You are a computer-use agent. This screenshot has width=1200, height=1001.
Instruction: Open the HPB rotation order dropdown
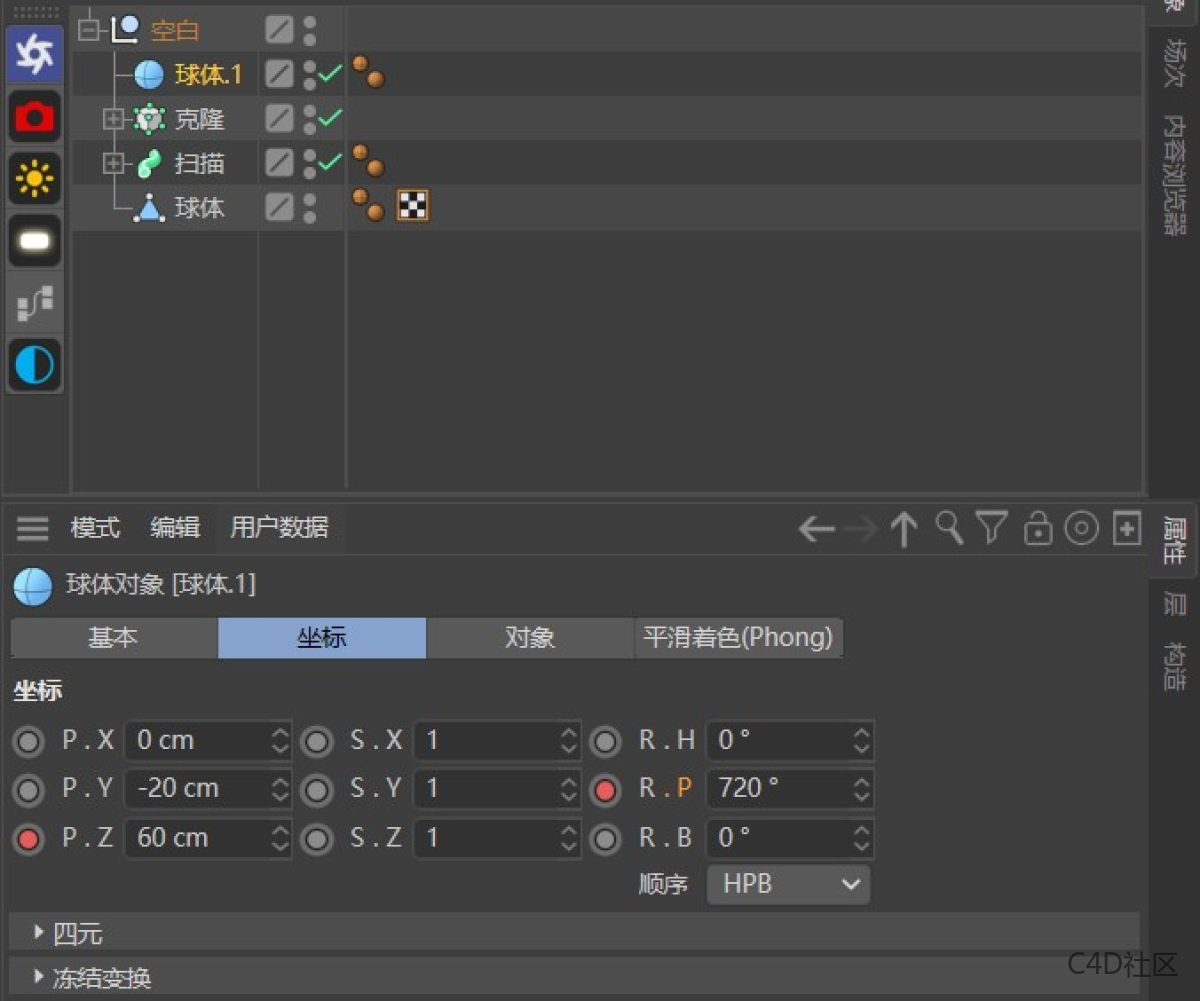click(788, 884)
